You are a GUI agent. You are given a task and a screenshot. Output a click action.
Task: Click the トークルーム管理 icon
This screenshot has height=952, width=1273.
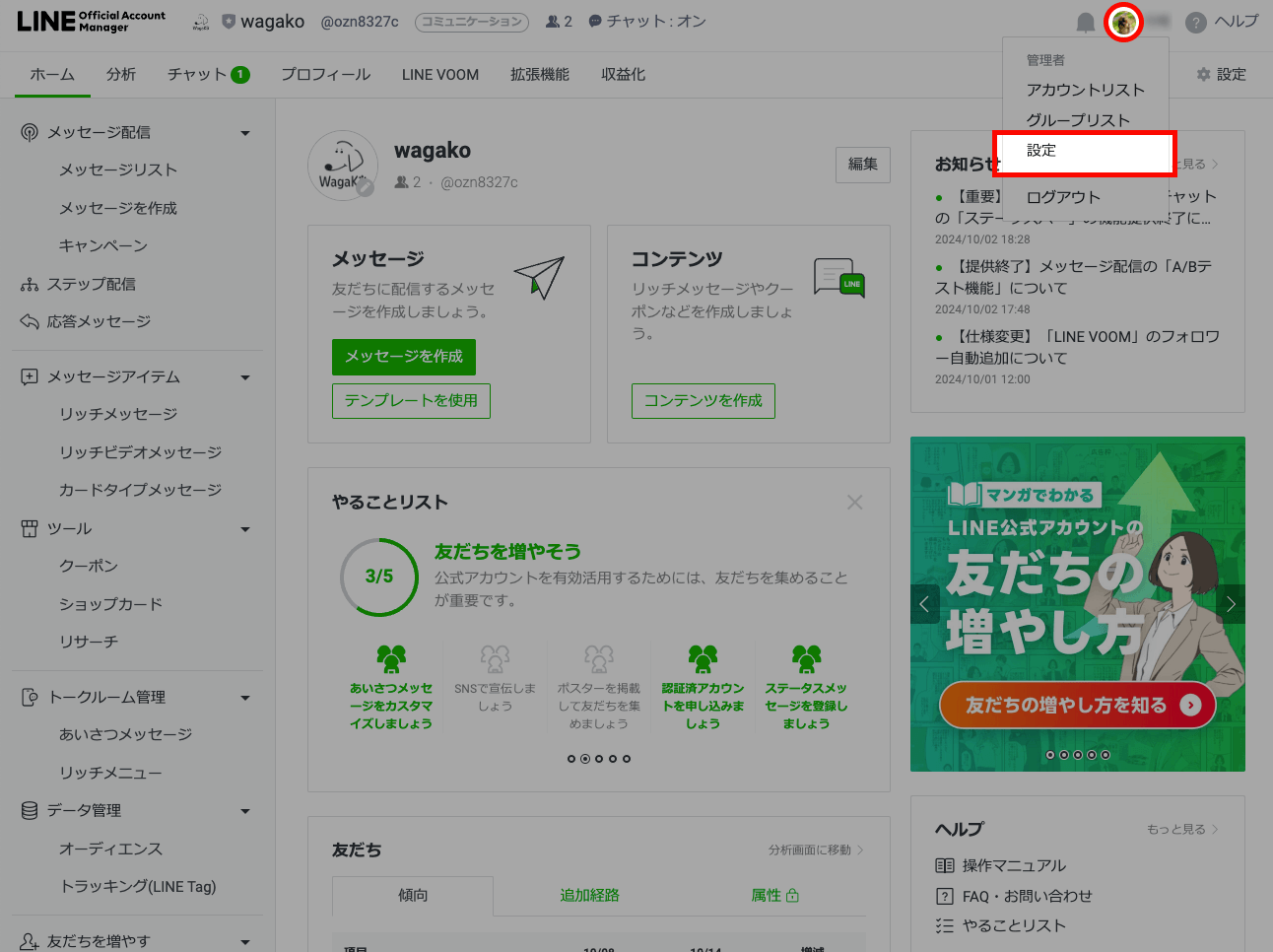30,697
